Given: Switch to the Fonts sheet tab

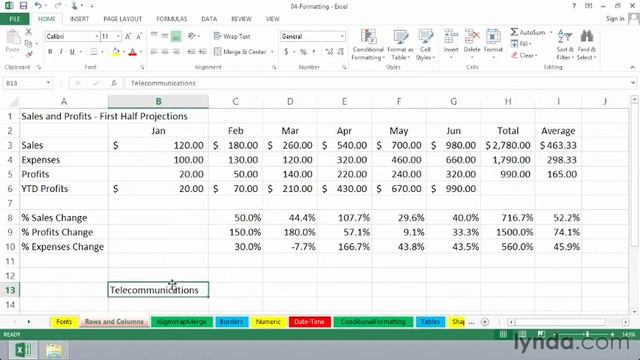Looking at the screenshot, I should click(64, 322).
